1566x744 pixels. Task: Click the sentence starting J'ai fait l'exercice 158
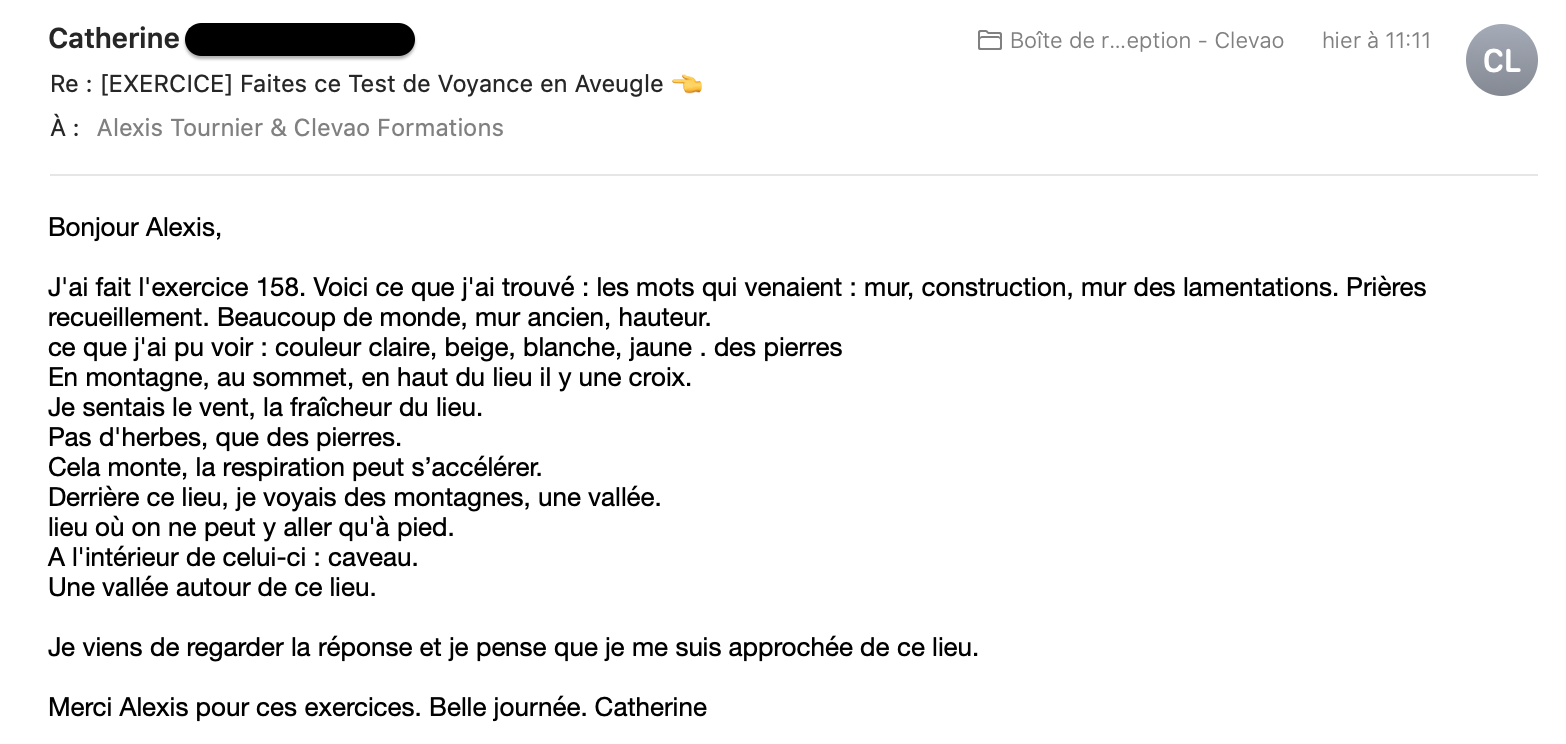coord(737,303)
